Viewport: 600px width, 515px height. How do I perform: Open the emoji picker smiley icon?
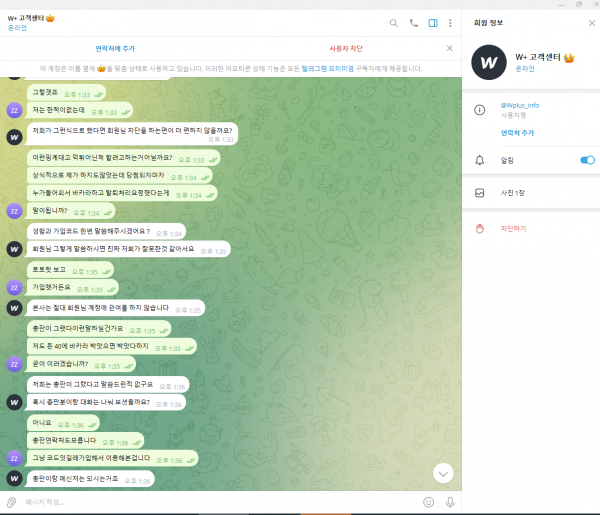click(429, 501)
